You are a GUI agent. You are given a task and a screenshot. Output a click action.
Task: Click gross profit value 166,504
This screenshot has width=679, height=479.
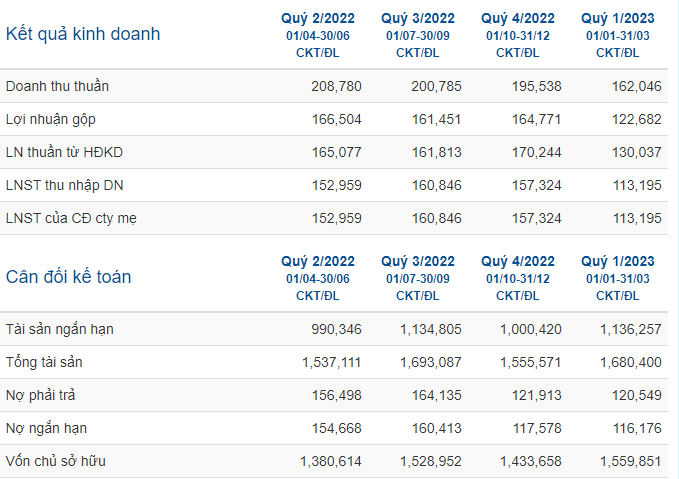(x=336, y=120)
